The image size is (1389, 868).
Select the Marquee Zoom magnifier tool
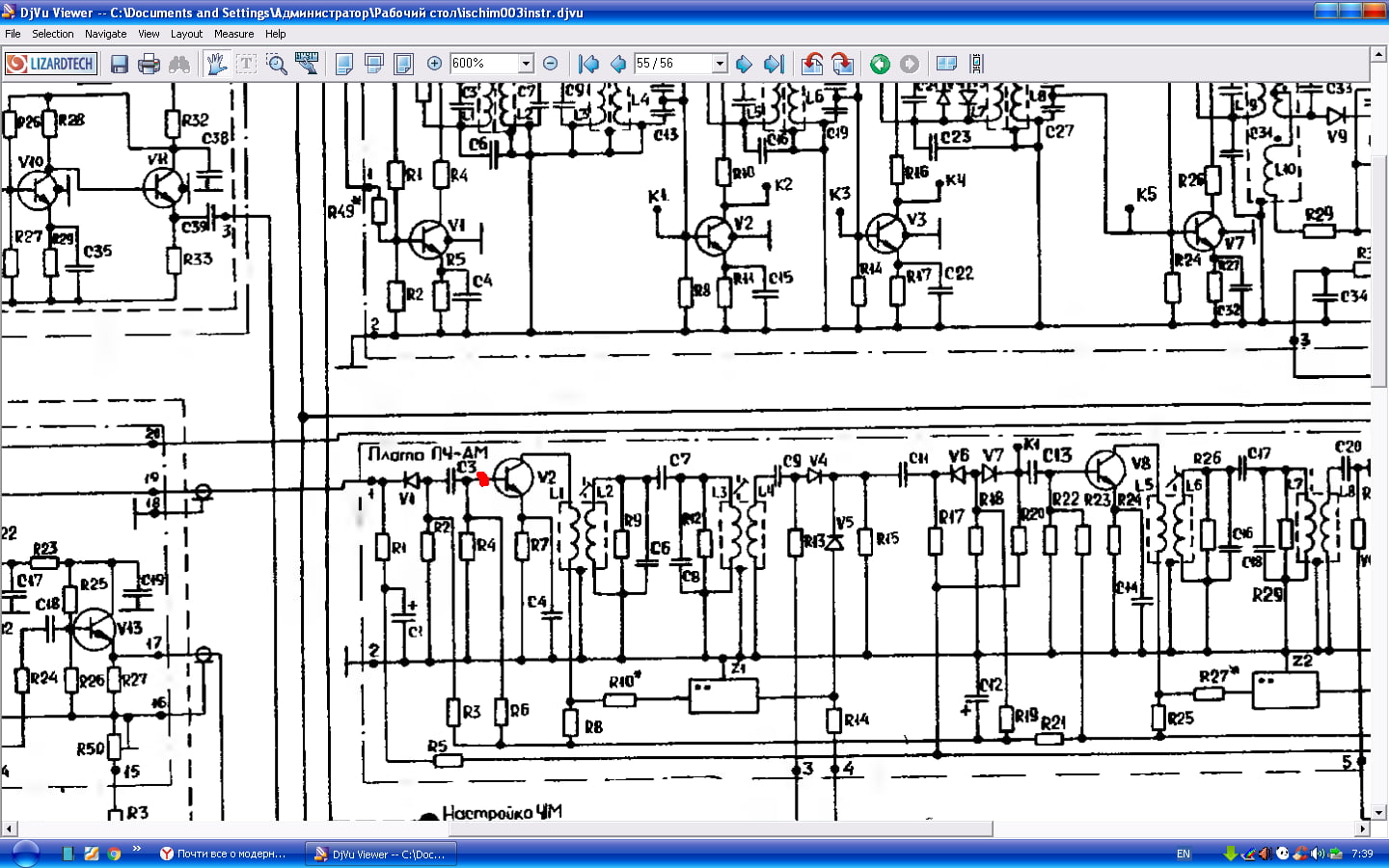click(277, 64)
